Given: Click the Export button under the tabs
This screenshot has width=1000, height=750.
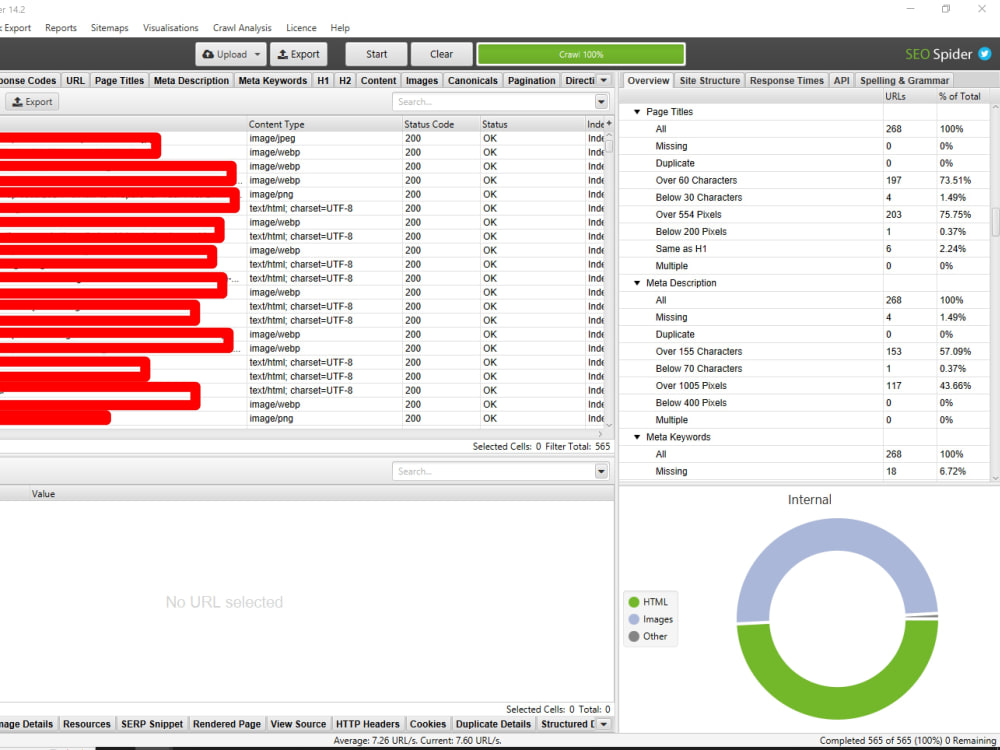Looking at the screenshot, I should 33,101.
